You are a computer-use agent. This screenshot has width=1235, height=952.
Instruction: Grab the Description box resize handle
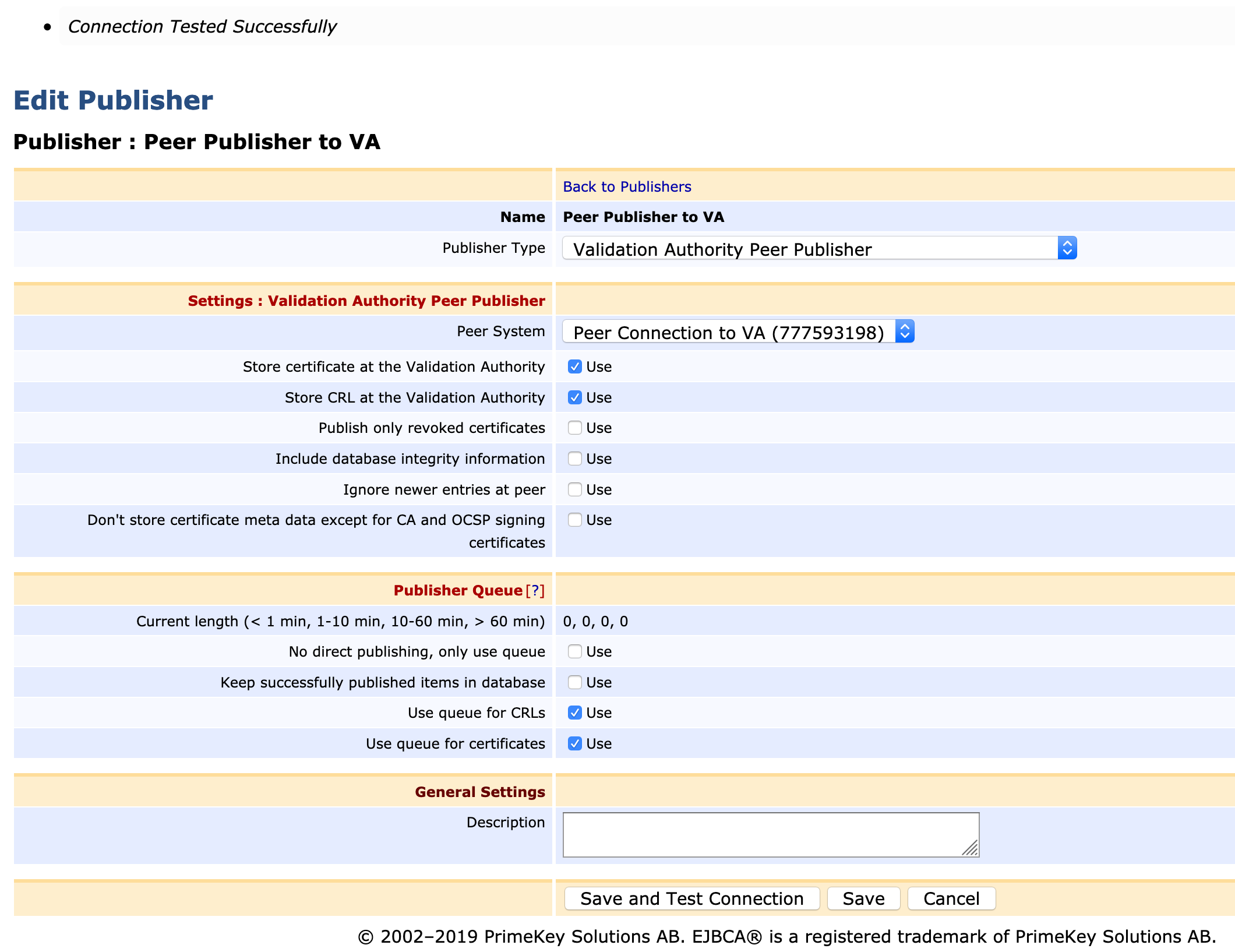(x=971, y=849)
